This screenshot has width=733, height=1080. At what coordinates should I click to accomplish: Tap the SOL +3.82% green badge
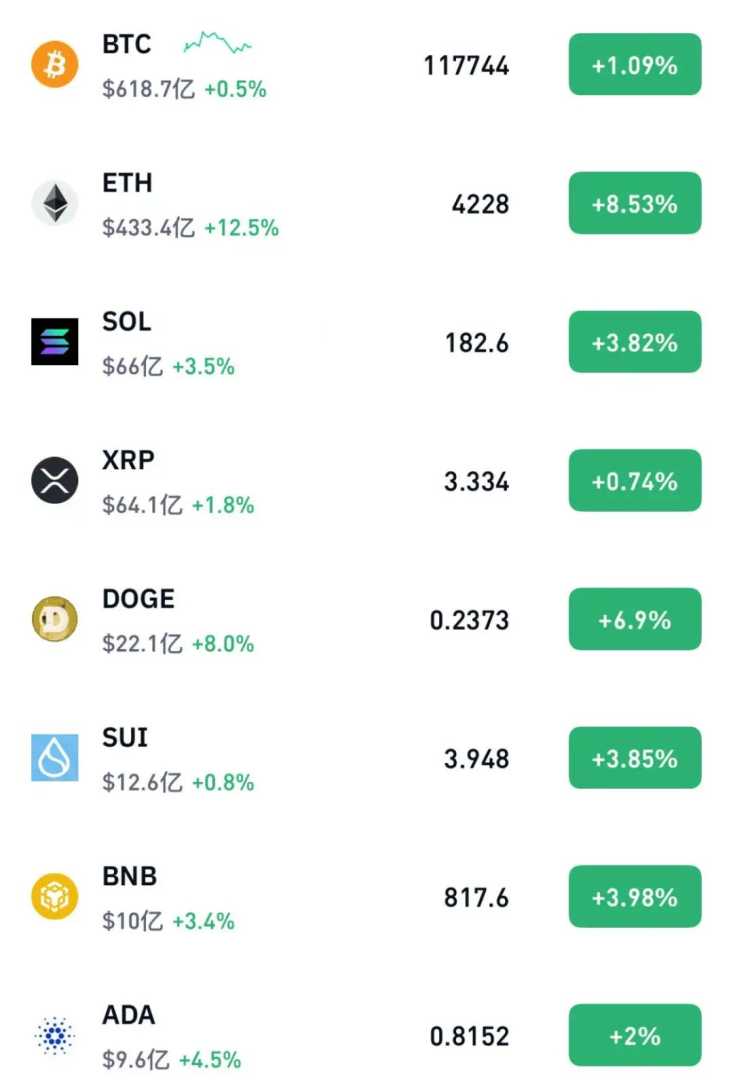coord(635,343)
